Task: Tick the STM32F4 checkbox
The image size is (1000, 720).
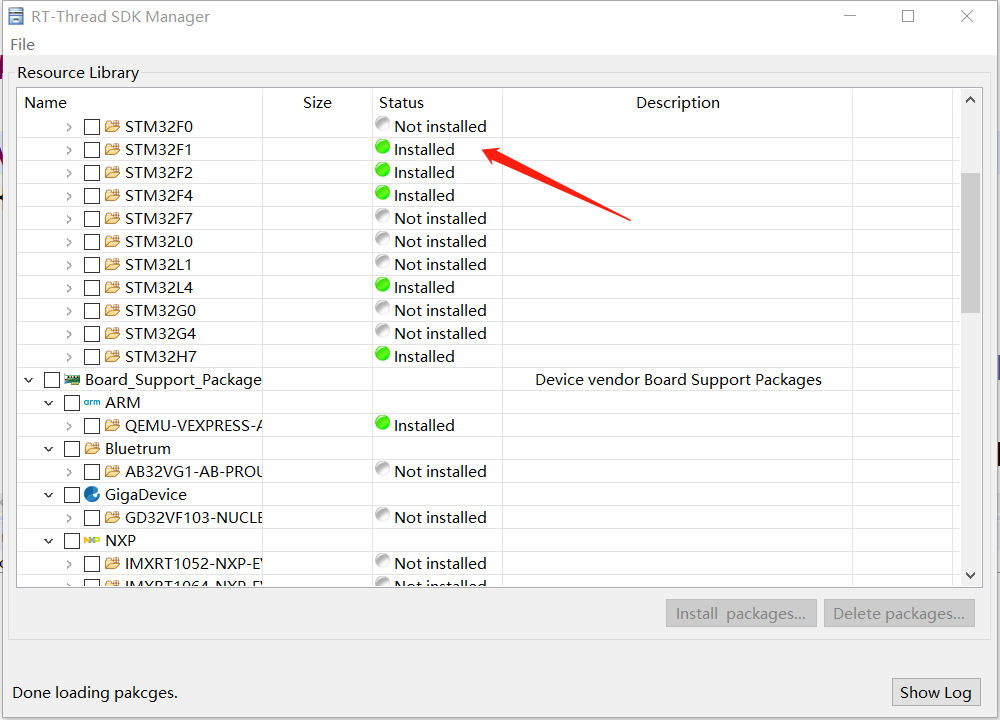Action: 92,196
